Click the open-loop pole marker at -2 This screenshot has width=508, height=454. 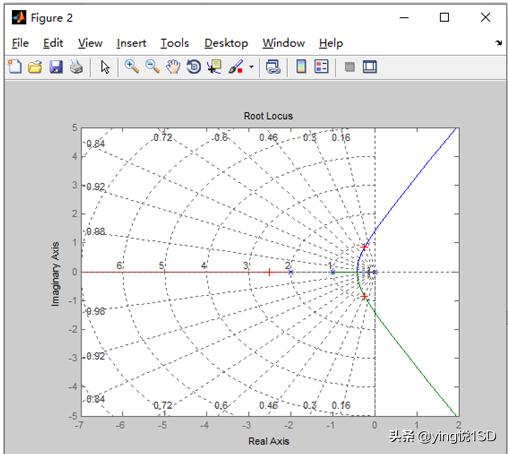(291, 272)
